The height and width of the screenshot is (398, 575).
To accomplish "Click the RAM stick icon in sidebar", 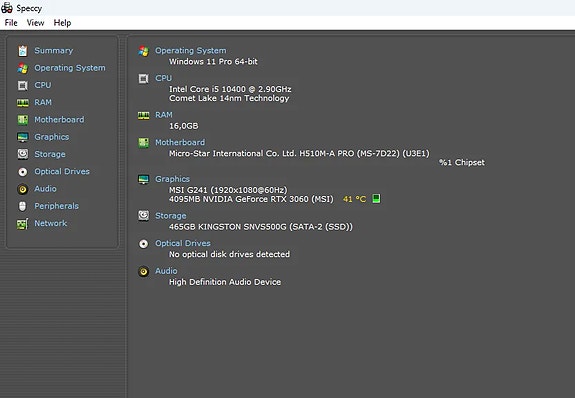I will tap(23, 103).
